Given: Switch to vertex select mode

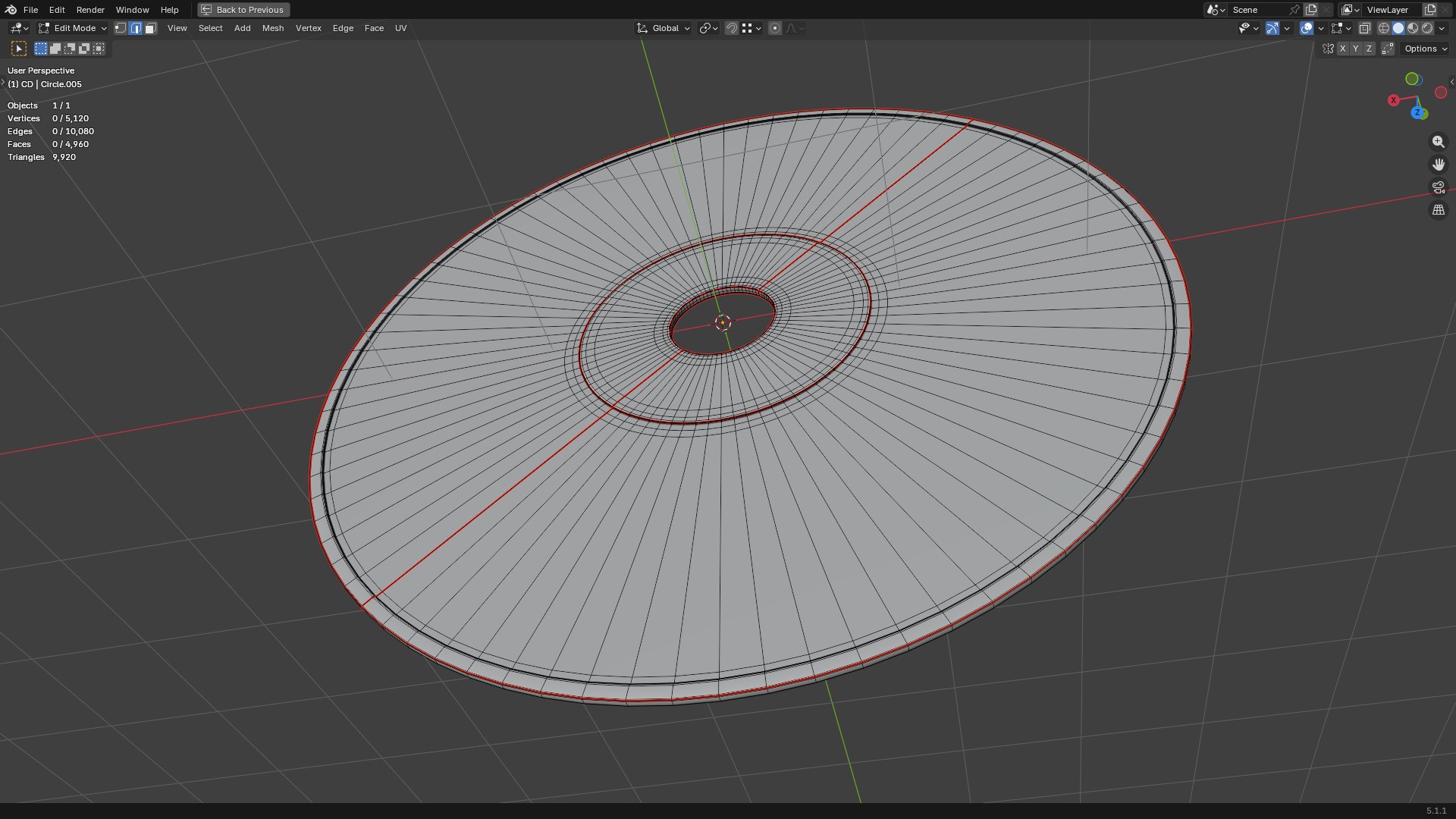Looking at the screenshot, I should point(121,28).
